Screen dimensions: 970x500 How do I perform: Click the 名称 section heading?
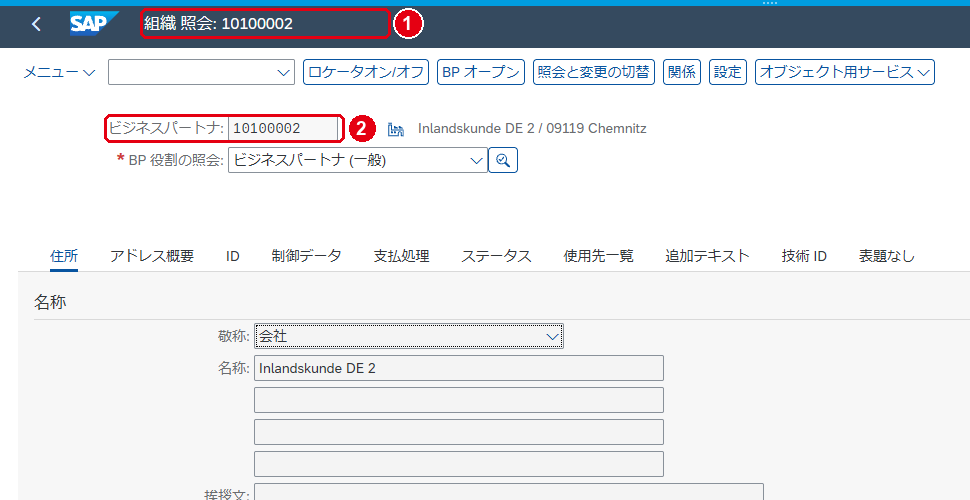coord(49,303)
